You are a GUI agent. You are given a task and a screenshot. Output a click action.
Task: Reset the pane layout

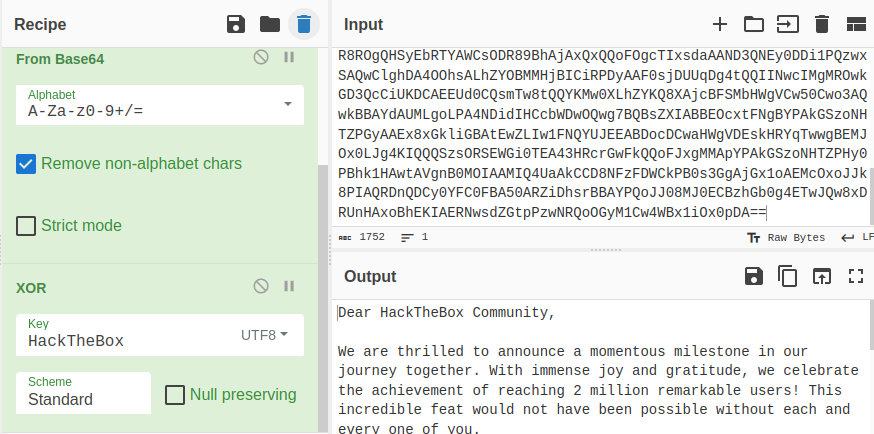(x=855, y=24)
